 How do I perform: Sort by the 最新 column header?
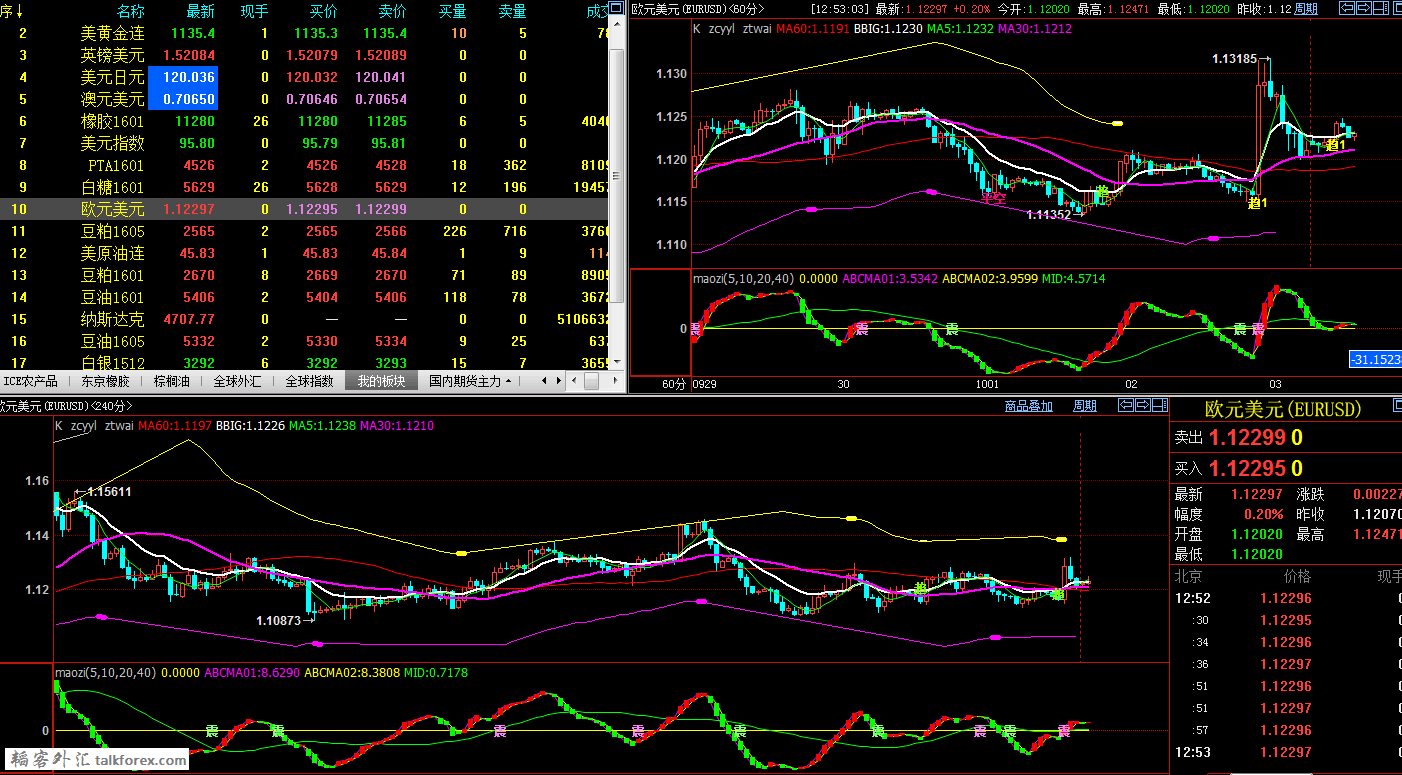(201, 12)
